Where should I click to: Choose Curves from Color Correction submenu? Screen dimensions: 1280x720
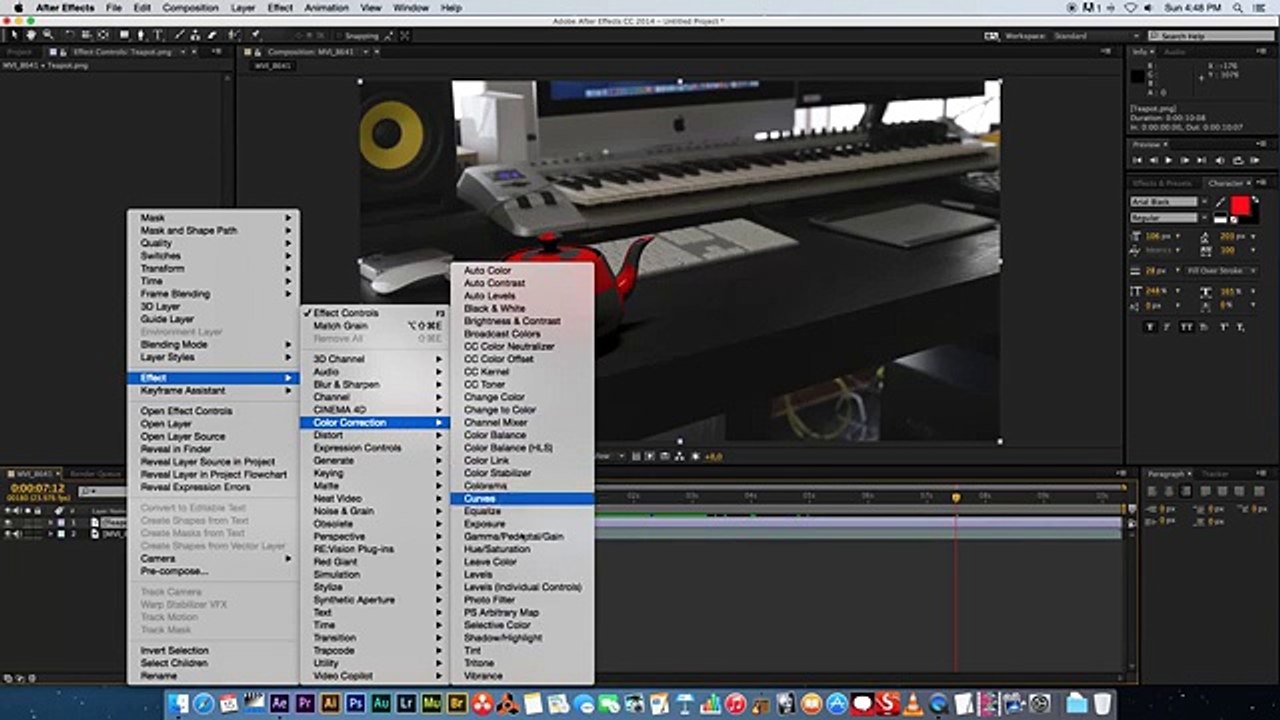(x=522, y=498)
